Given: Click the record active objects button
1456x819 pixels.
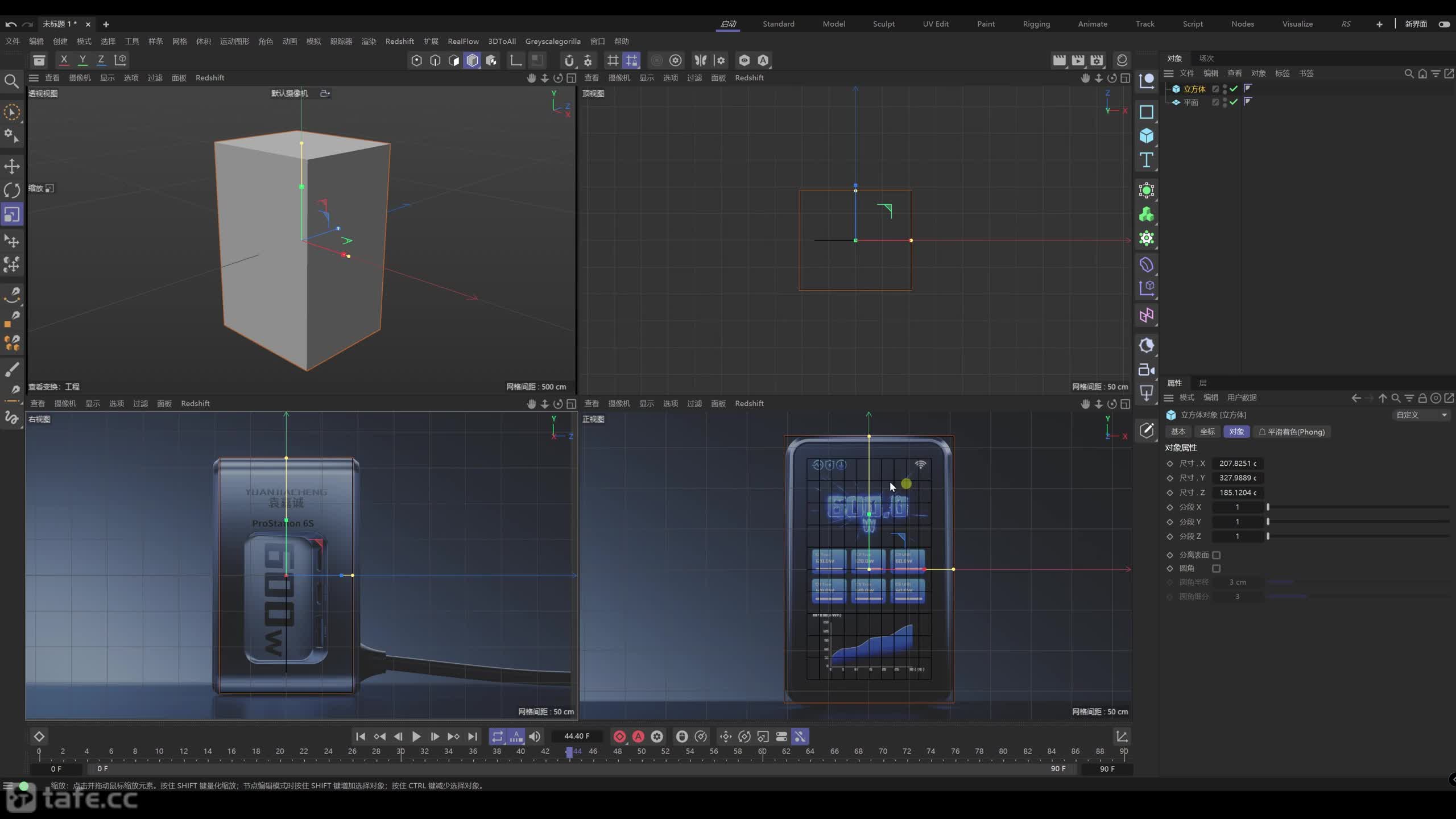Looking at the screenshot, I should point(619,737).
